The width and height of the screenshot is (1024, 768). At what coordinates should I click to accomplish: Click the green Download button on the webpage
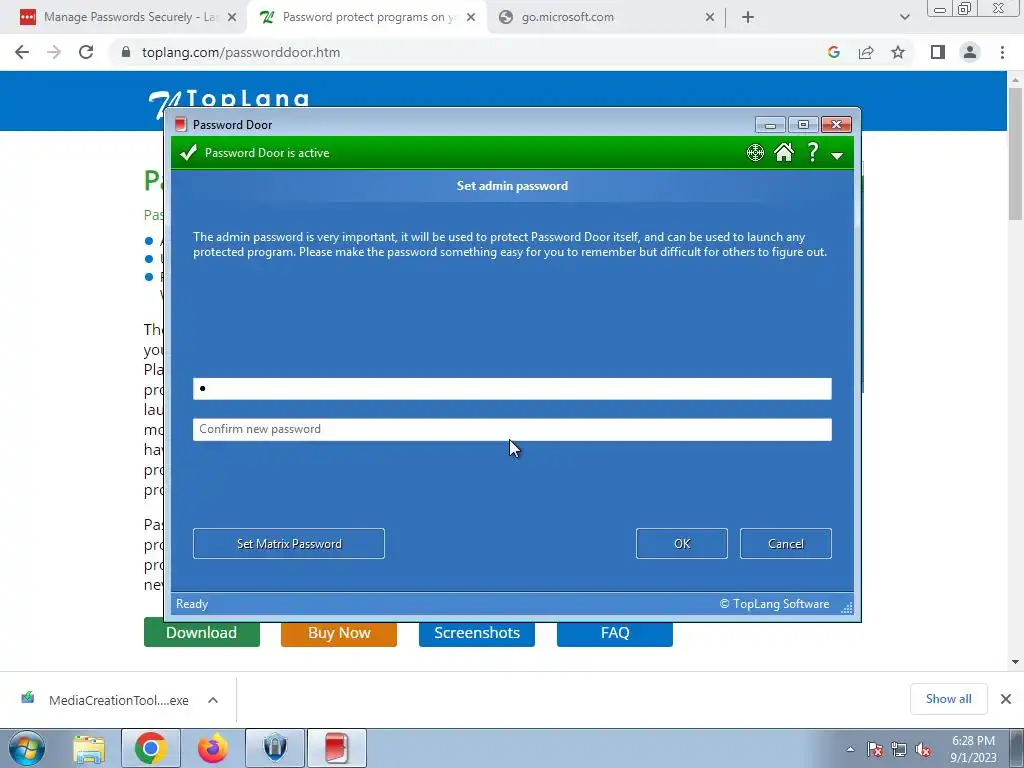coord(202,633)
